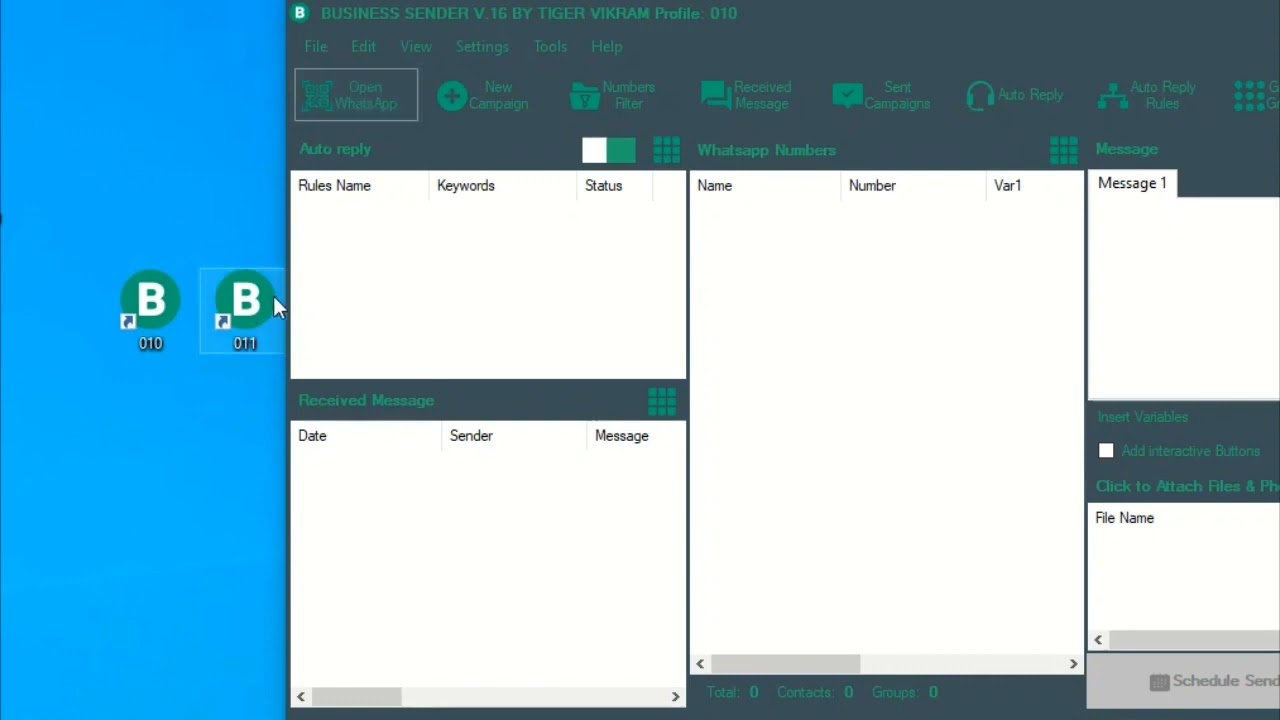Viewport: 1280px width, 720px height.
Task: Start a New Campaign
Action: coord(483,95)
